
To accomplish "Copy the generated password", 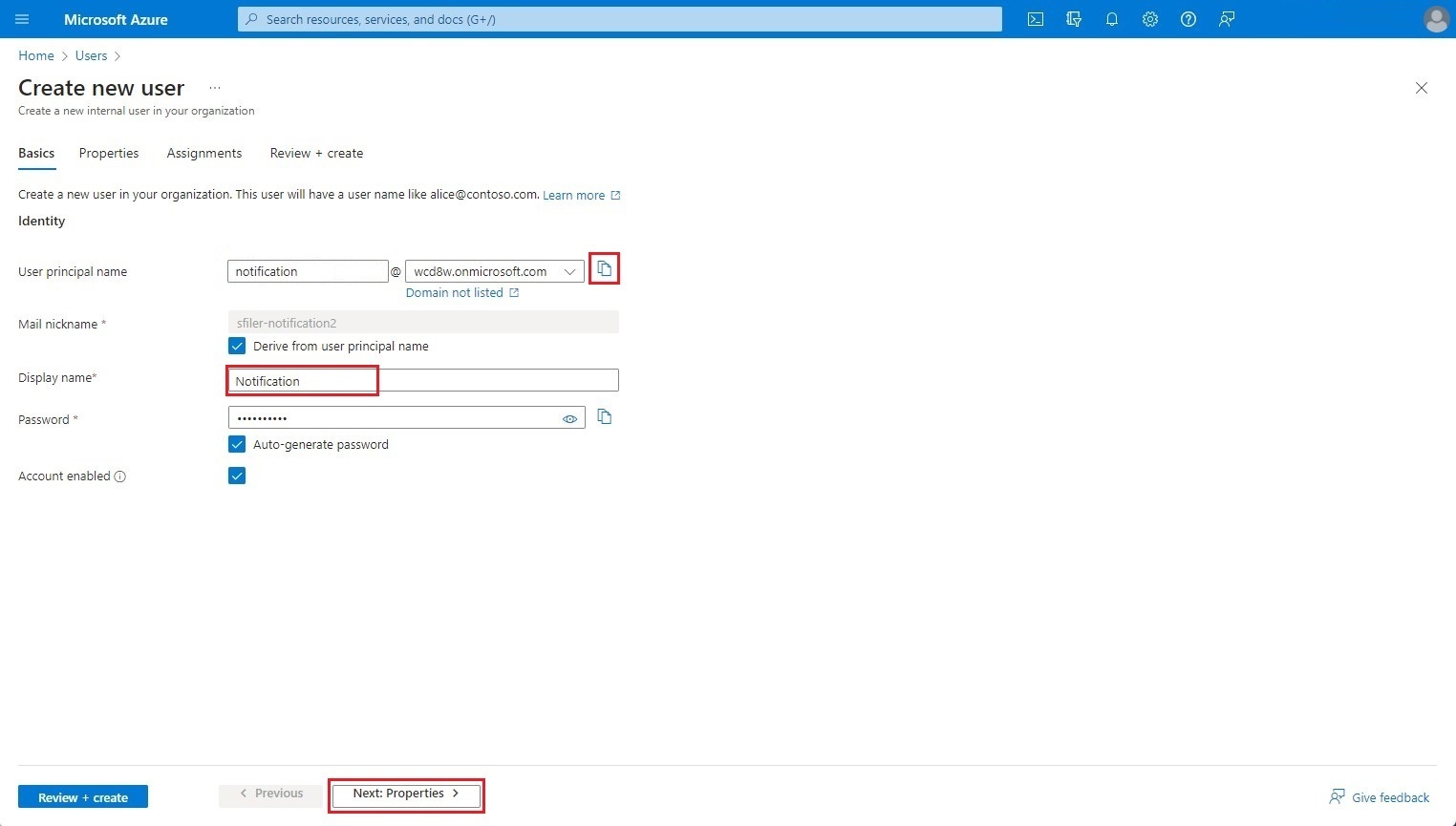I will 604,417.
